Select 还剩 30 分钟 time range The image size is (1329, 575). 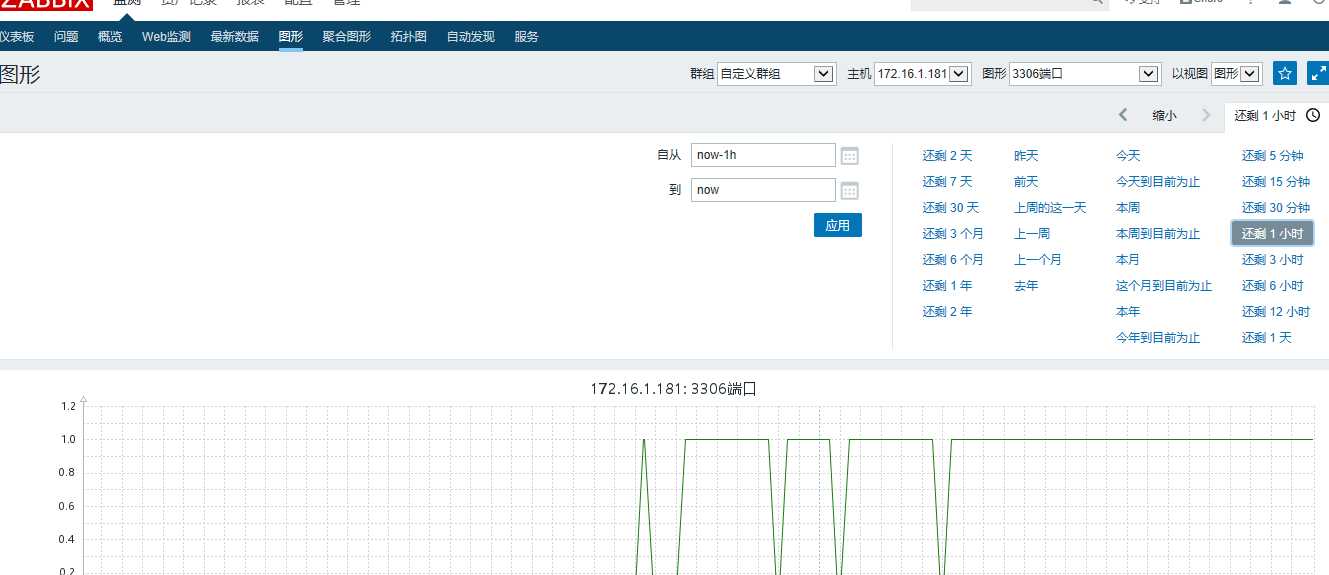[x=1276, y=208]
